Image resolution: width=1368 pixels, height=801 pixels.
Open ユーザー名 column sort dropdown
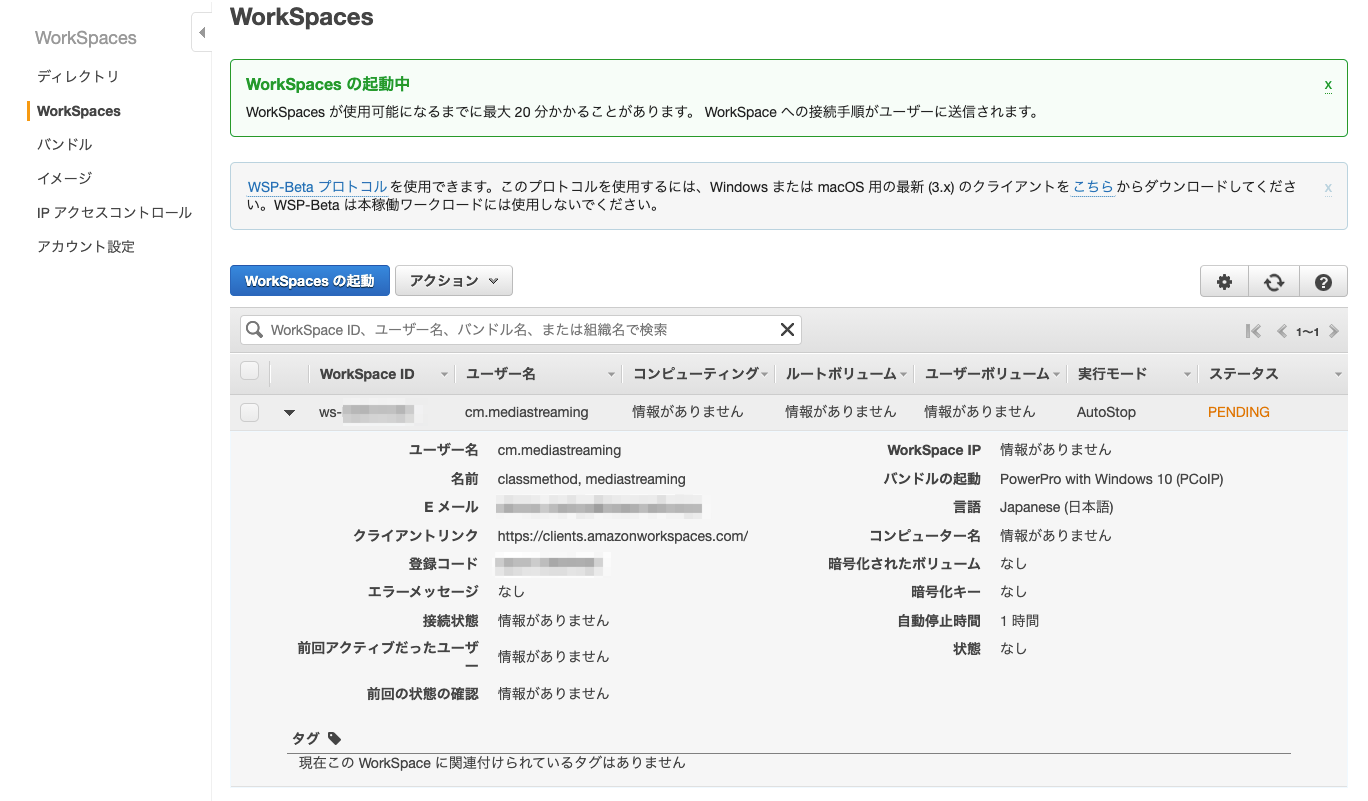(x=611, y=374)
